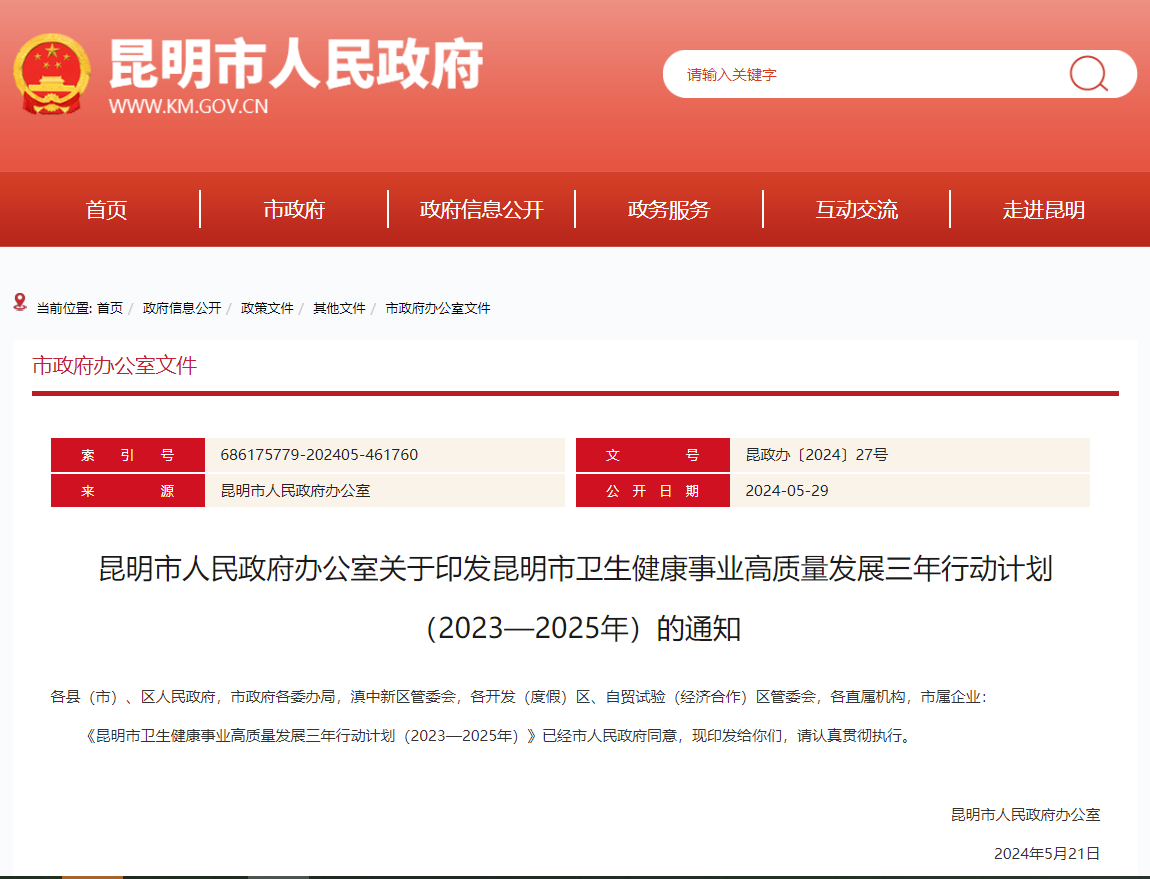Click the magnifier search icon
Screen dimensions: 1150x879
point(1088,74)
